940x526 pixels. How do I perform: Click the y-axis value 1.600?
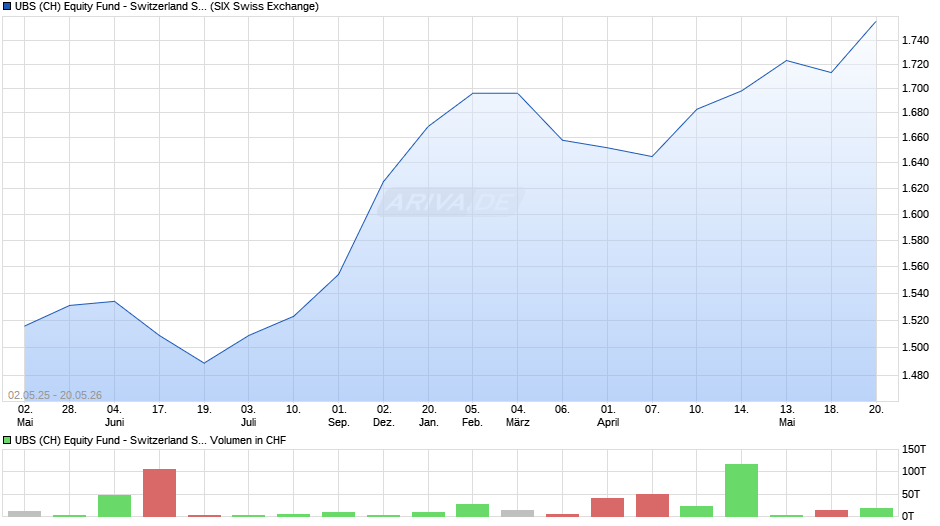[915, 214]
